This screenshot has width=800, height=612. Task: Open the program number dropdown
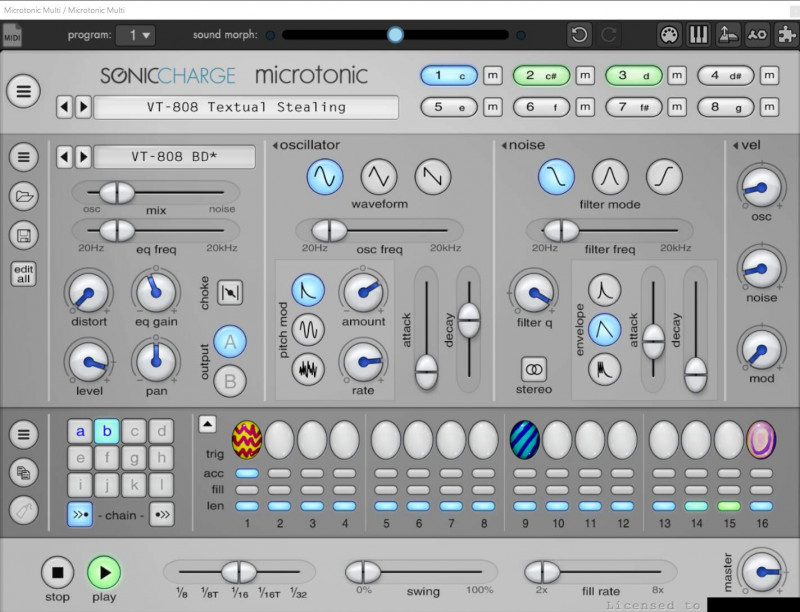click(135, 35)
